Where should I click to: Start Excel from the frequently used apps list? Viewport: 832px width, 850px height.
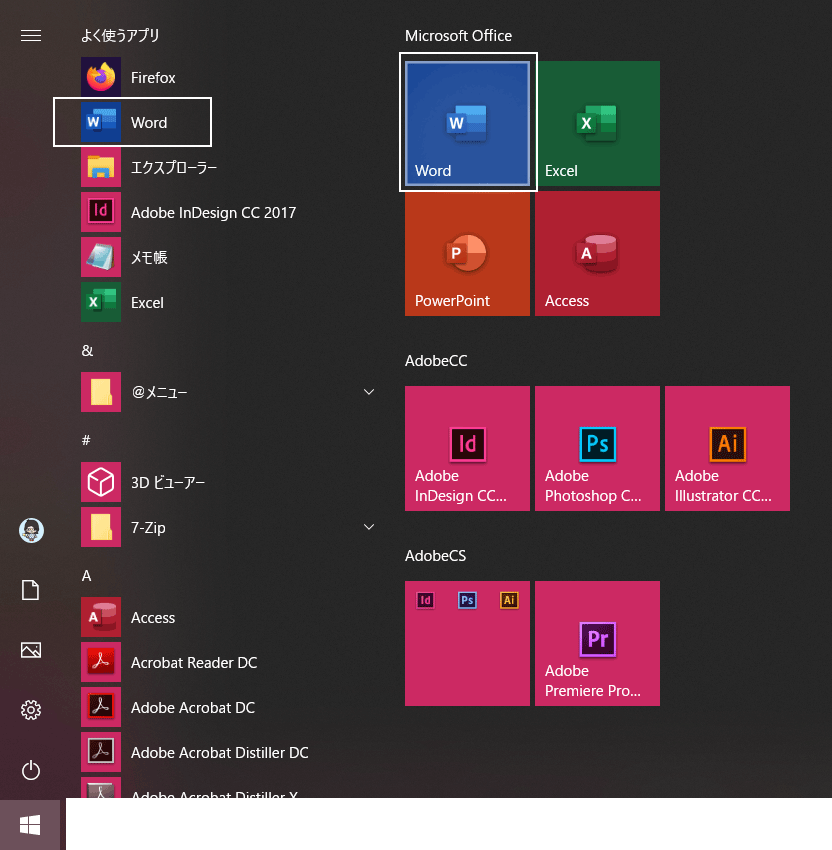pyautogui.click(x=228, y=302)
